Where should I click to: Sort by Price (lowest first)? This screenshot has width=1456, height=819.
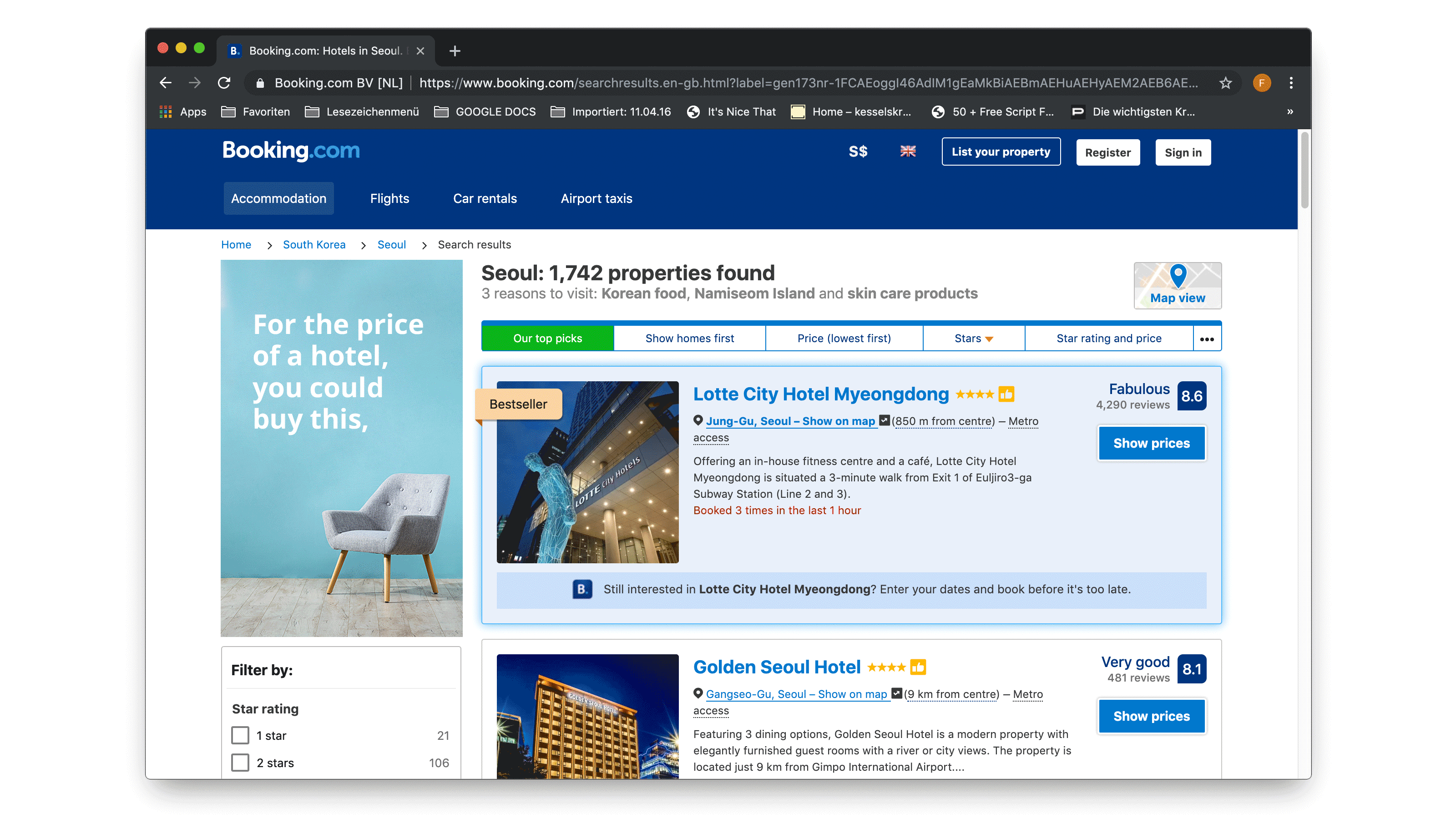844,338
